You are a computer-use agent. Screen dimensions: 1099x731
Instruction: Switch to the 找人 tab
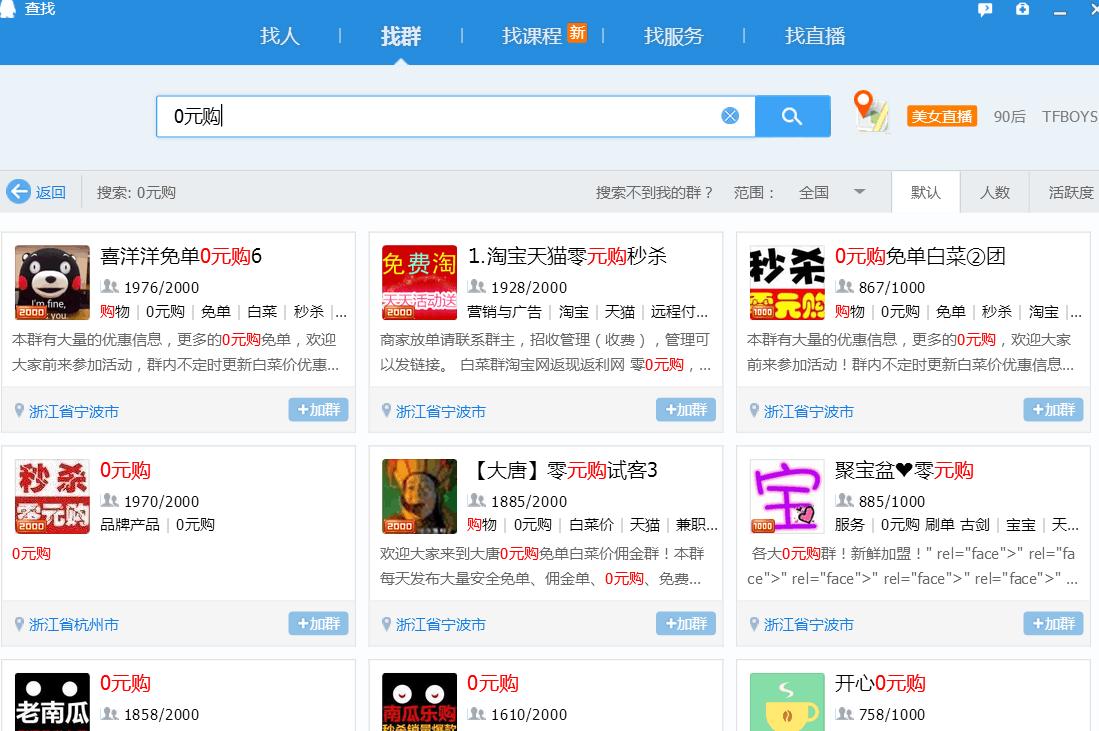[279, 35]
